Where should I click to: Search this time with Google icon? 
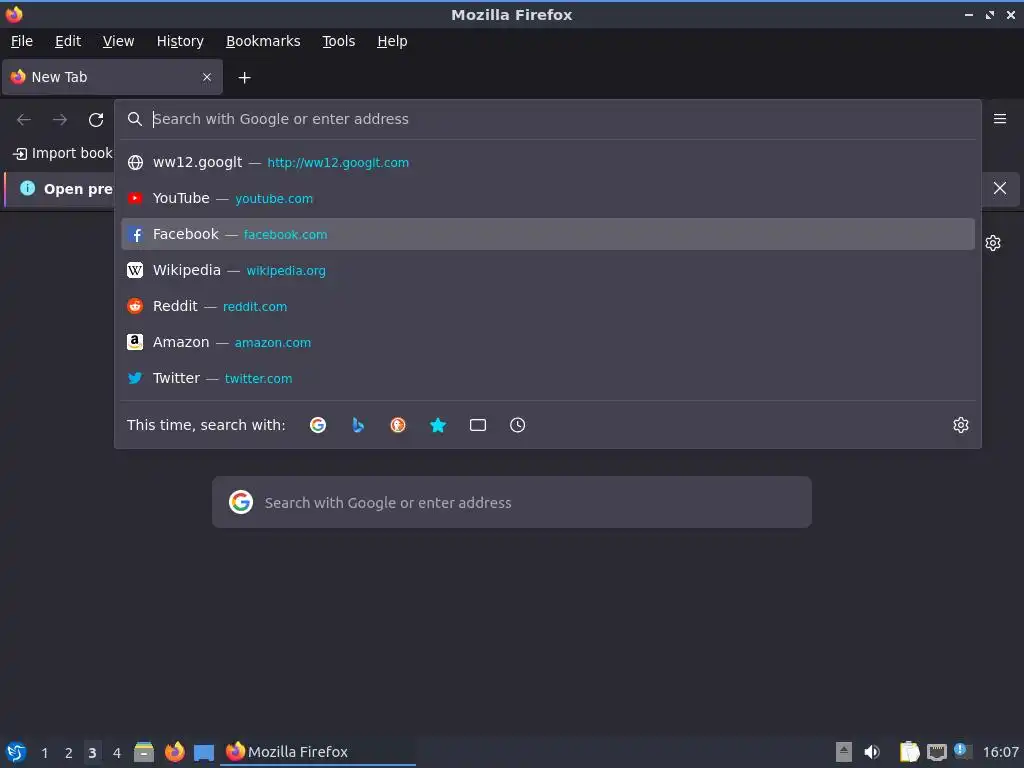[318, 425]
